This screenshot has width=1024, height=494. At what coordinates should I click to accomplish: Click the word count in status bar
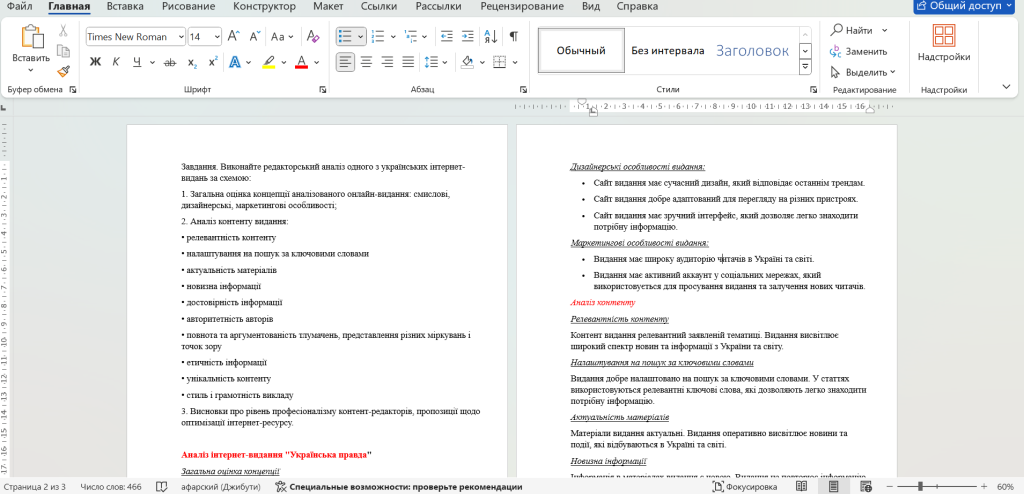111,487
